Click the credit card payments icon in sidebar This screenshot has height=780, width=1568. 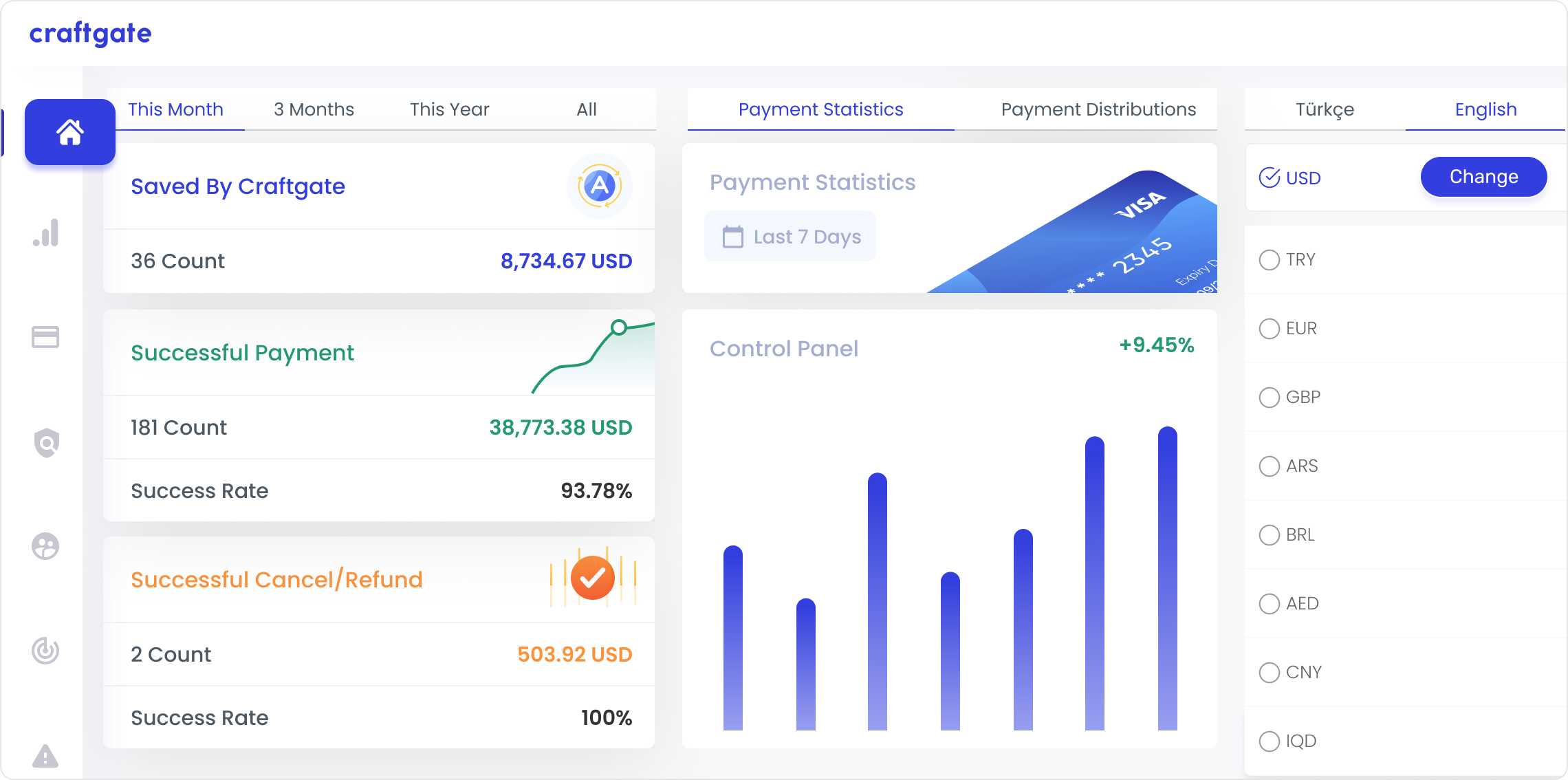tap(45, 338)
